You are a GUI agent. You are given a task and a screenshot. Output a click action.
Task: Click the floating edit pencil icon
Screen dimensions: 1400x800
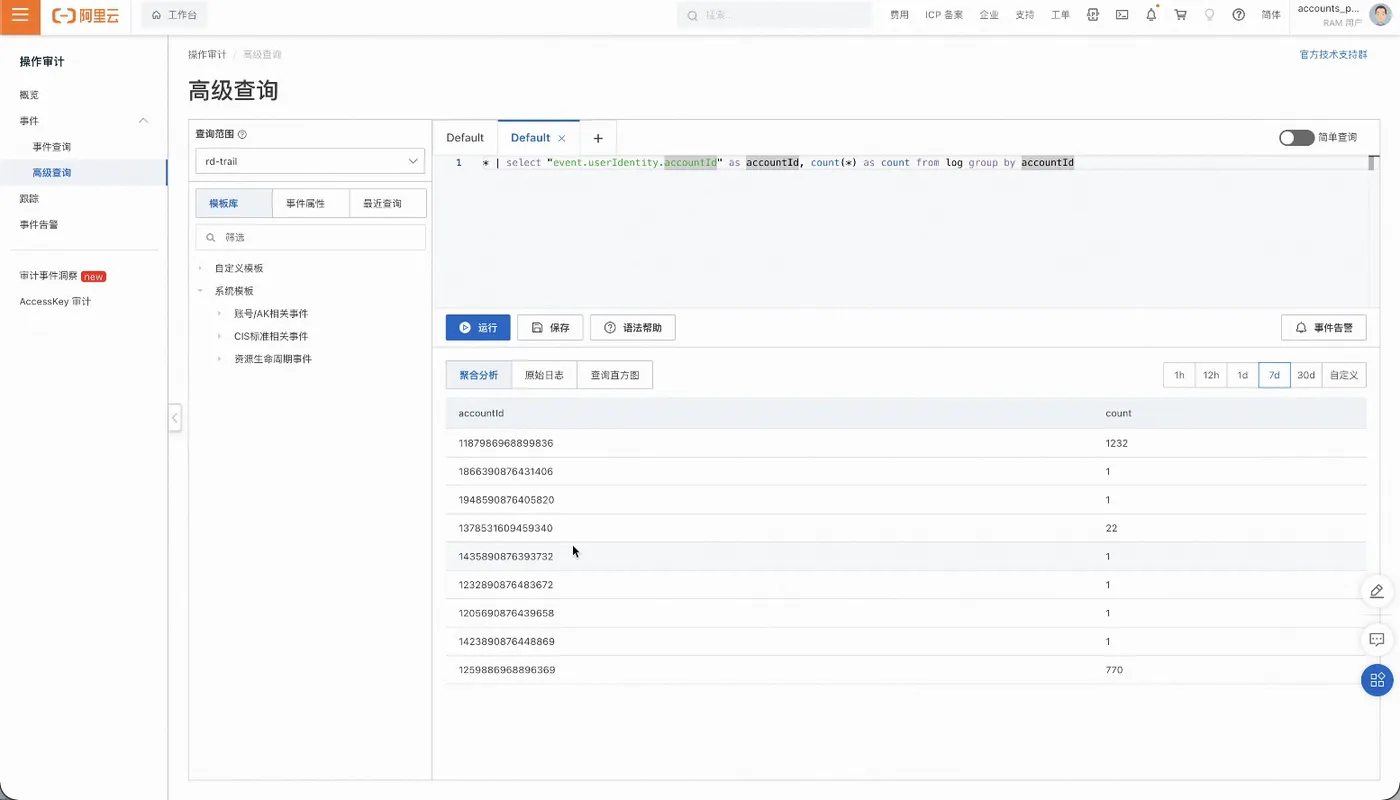point(1377,591)
